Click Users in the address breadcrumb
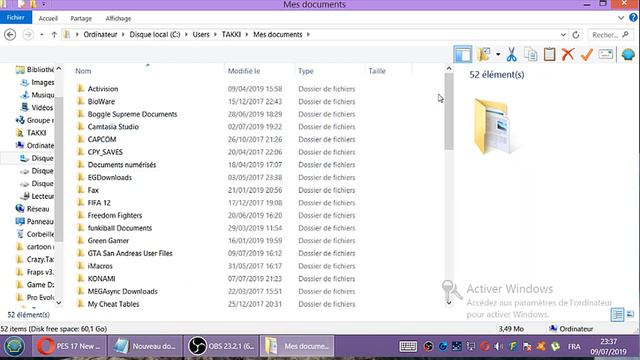The height and width of the screenshot is (360, 640). (201, 35)
